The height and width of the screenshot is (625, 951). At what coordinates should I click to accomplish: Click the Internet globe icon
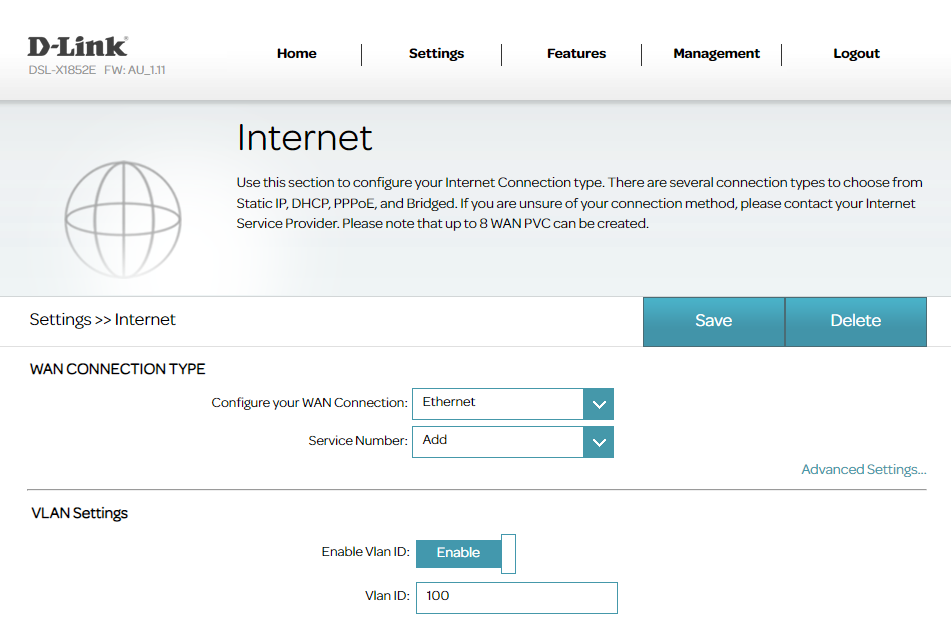coord(123,219)
